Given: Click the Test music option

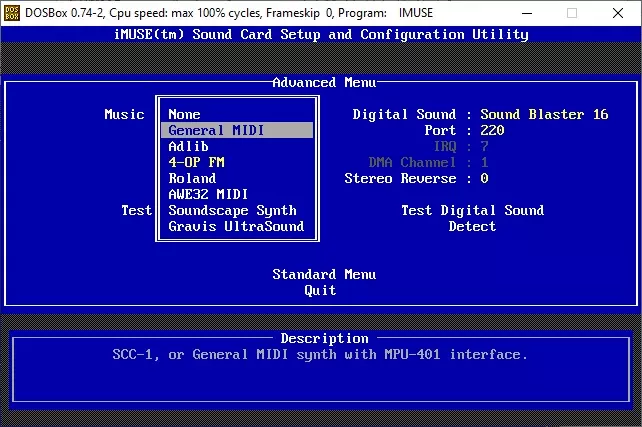Looking at the screenshot, I should pos(136,210).
